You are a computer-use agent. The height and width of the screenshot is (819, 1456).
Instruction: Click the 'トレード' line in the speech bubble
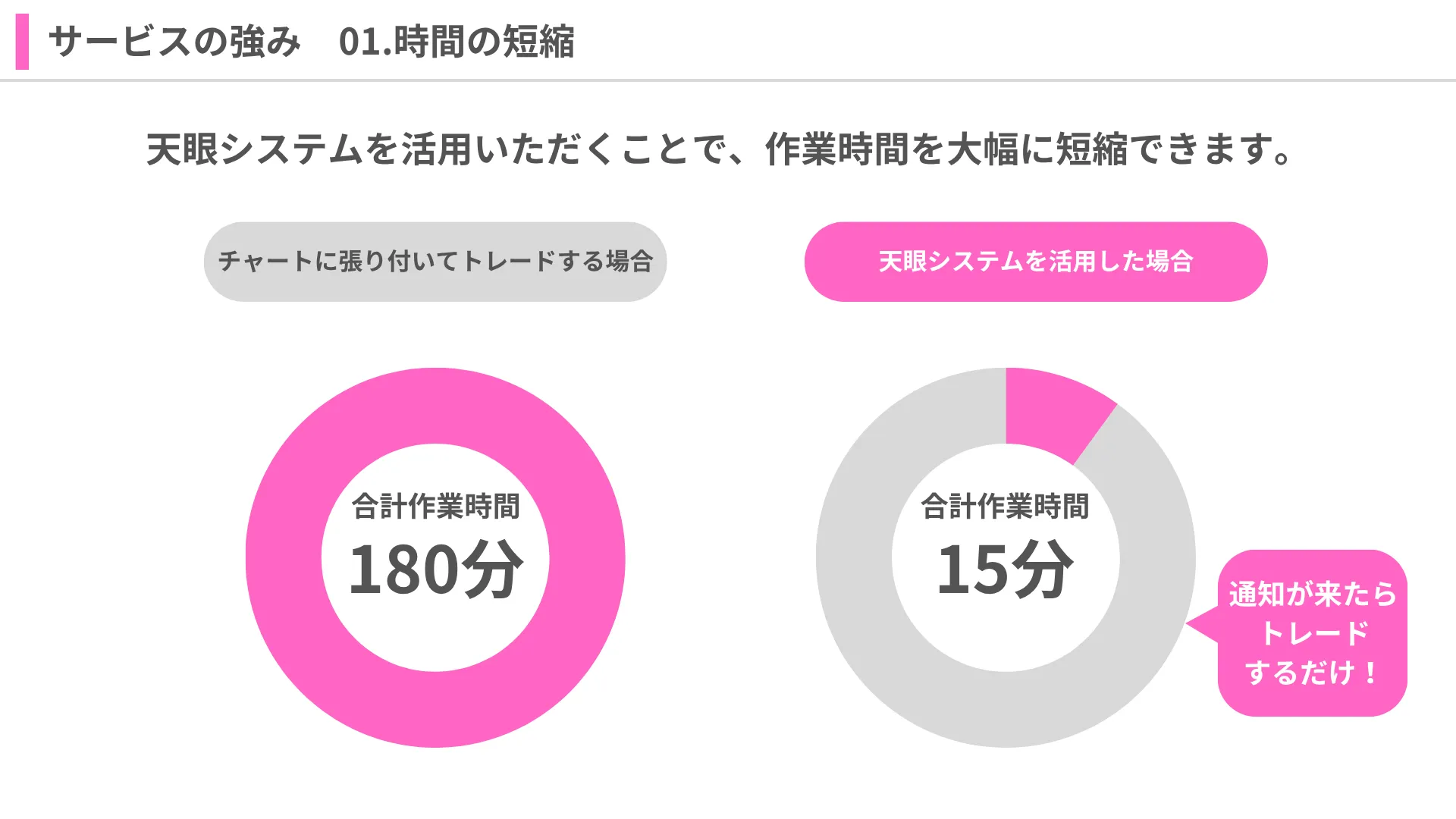click(x=1313, y=634)
